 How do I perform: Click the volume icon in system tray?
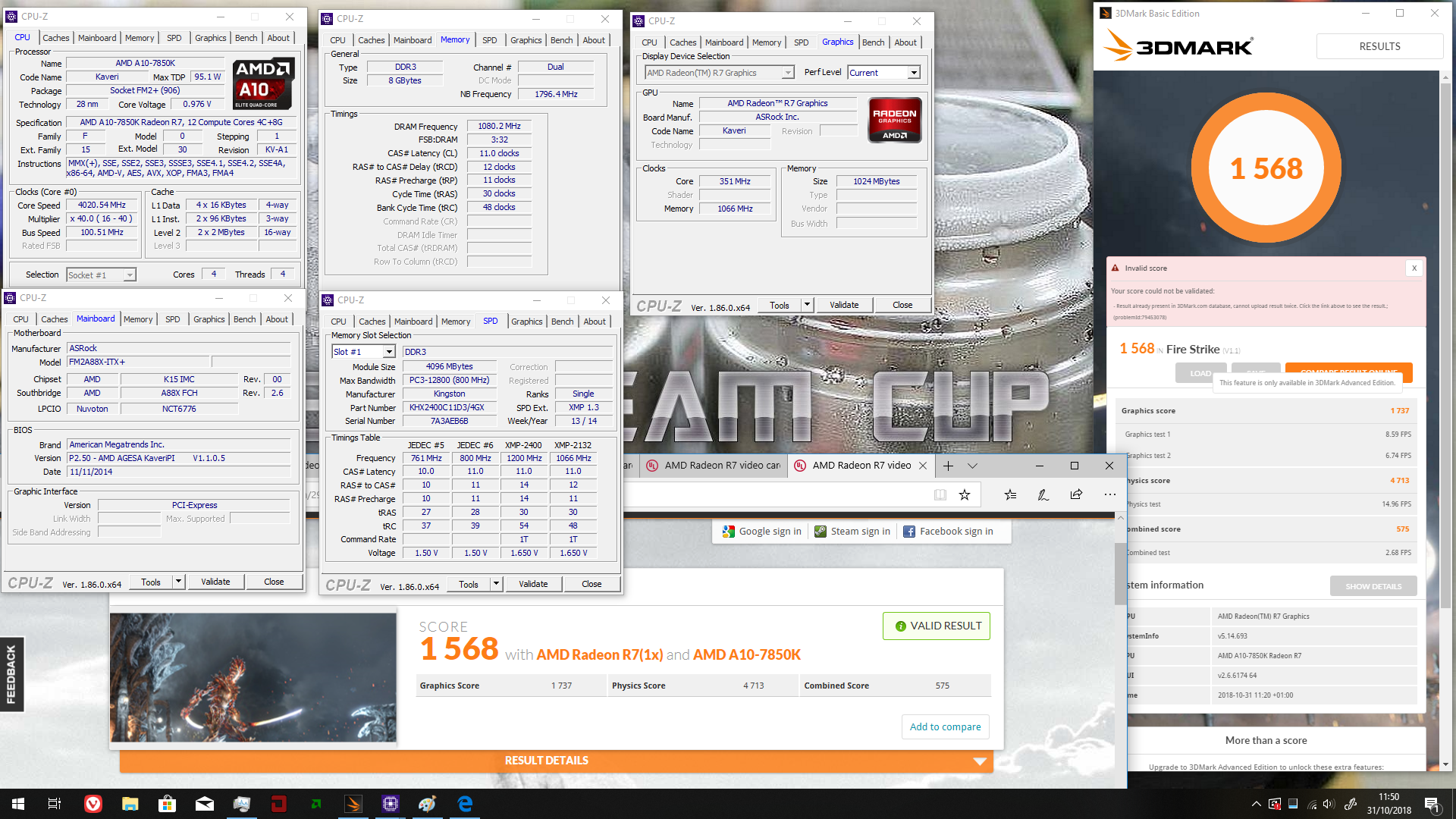point(1329,804)
